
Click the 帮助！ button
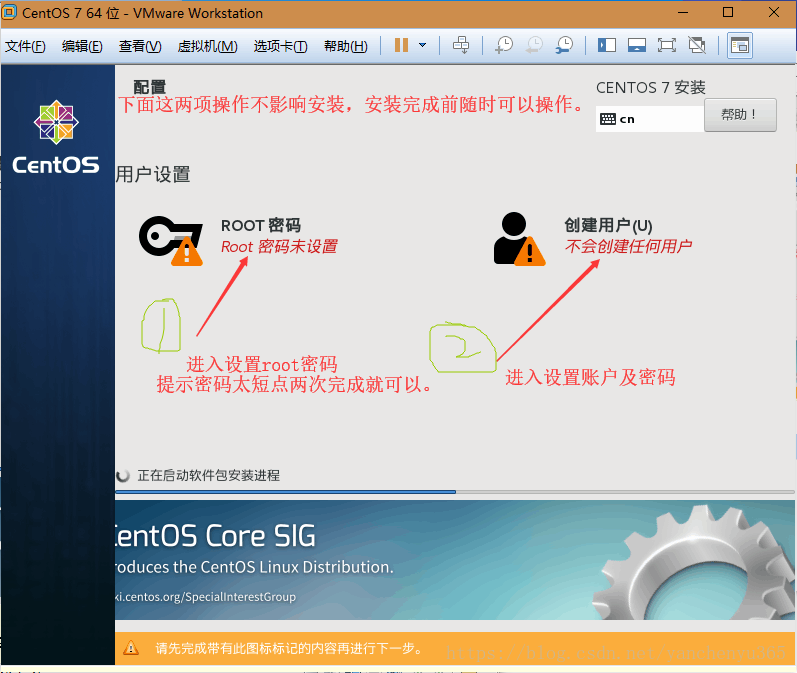[740, 115]
